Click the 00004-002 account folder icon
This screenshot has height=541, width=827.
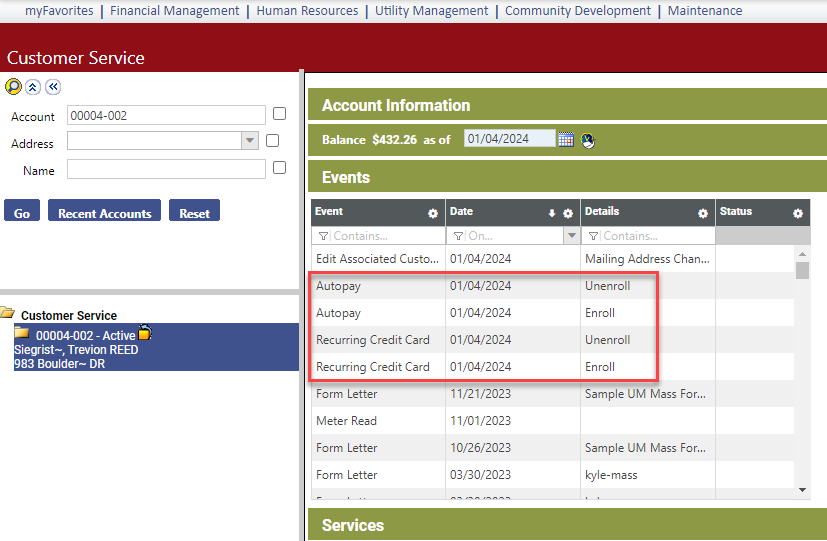(22, 333)
